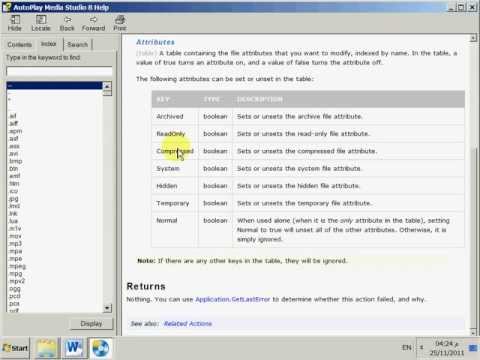Image resolution: width=480 pixels, height=360 pixels.
Task: Select the .ogg index entry
Action: 15,289
